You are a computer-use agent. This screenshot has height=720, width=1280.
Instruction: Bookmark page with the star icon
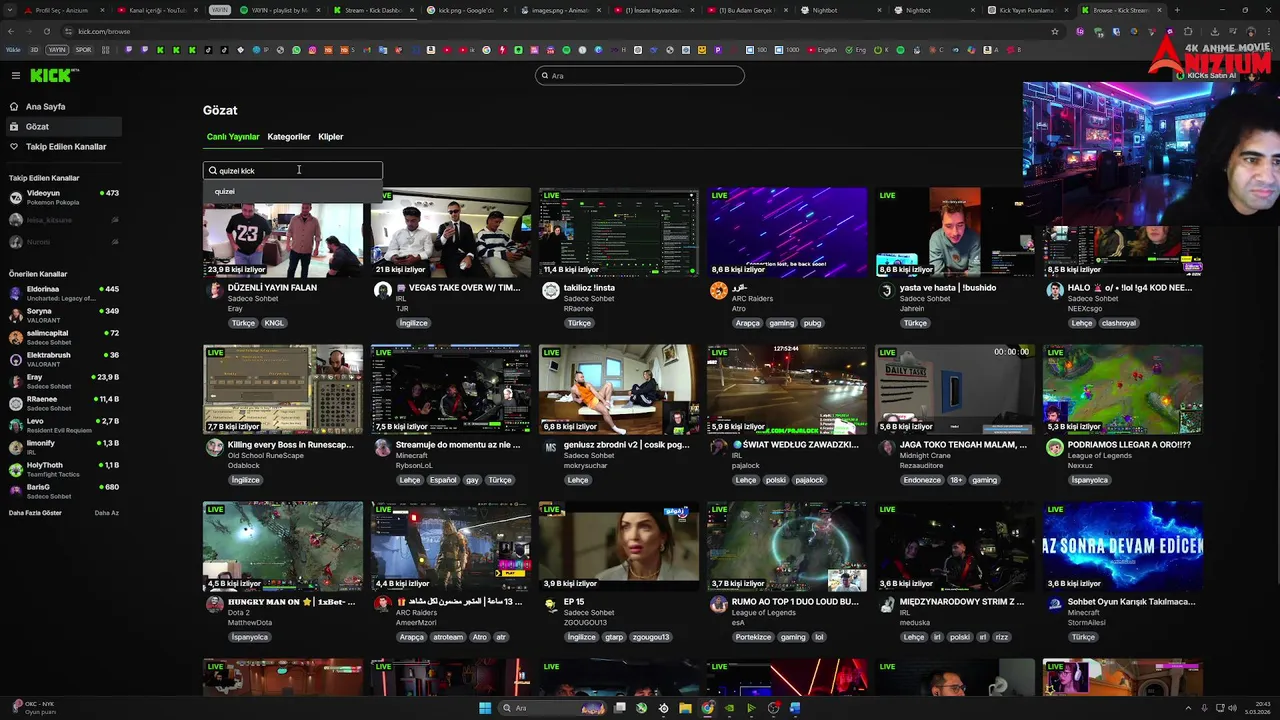coord(1054,31)
